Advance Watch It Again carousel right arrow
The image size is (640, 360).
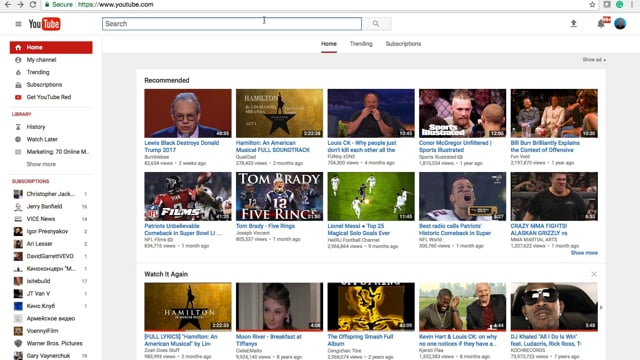pyautogui.click(x=601, y=307)
